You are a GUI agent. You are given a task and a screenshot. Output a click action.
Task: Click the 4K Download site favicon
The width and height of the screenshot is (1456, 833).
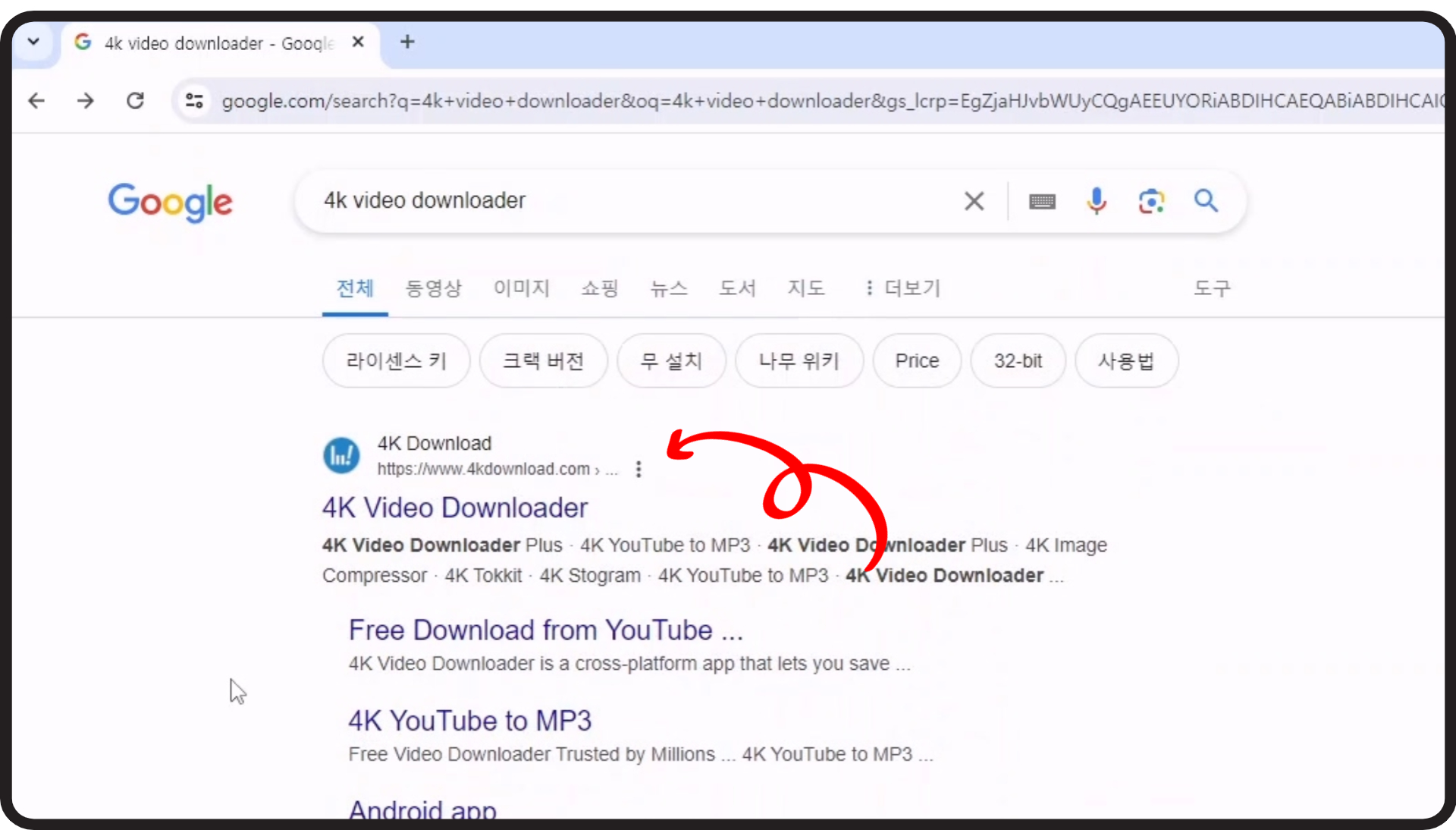pyautogui.click(x=340, y=454)
